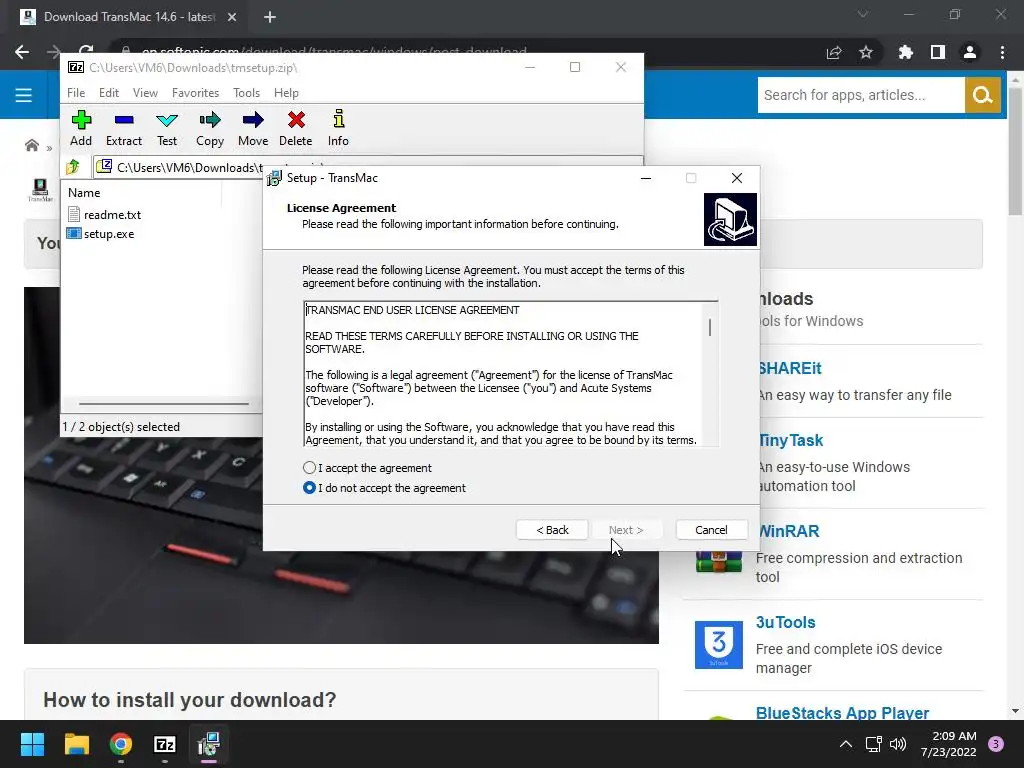This screenshot has height=768, width=1024.
Task: Open Chrome three-dot menu
Action: [1002, 52]
